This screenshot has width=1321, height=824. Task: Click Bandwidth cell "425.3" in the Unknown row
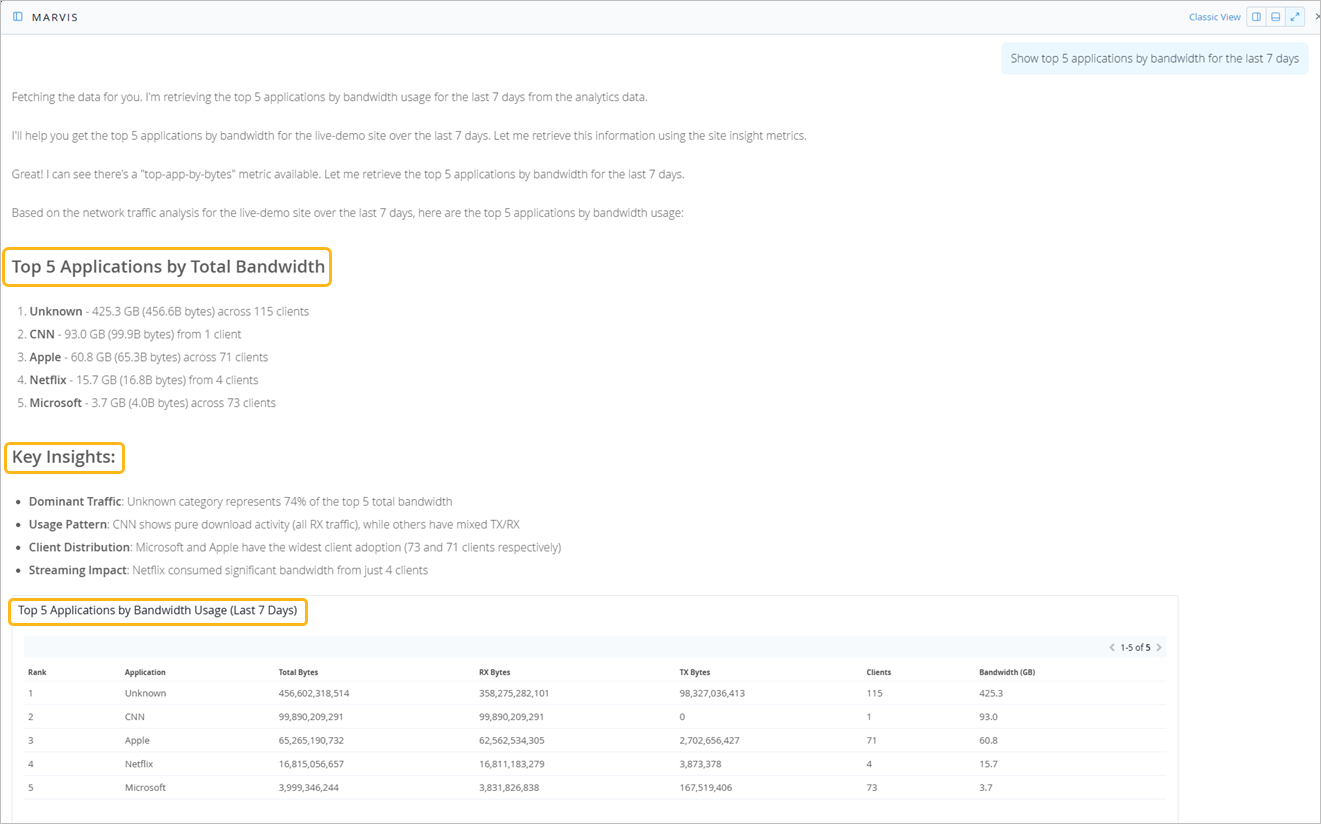pyautogui.click(x=991, y=693)
